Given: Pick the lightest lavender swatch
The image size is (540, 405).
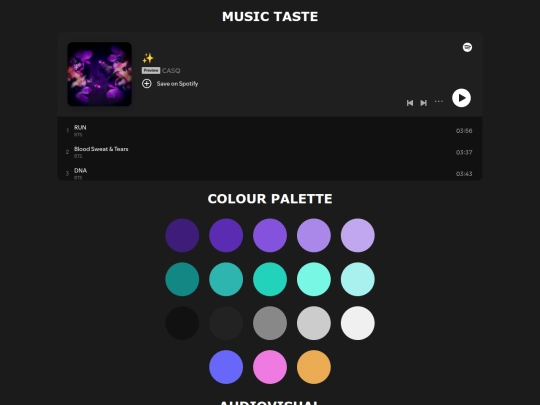Looking at the screenshot, I should pos(357,236).
